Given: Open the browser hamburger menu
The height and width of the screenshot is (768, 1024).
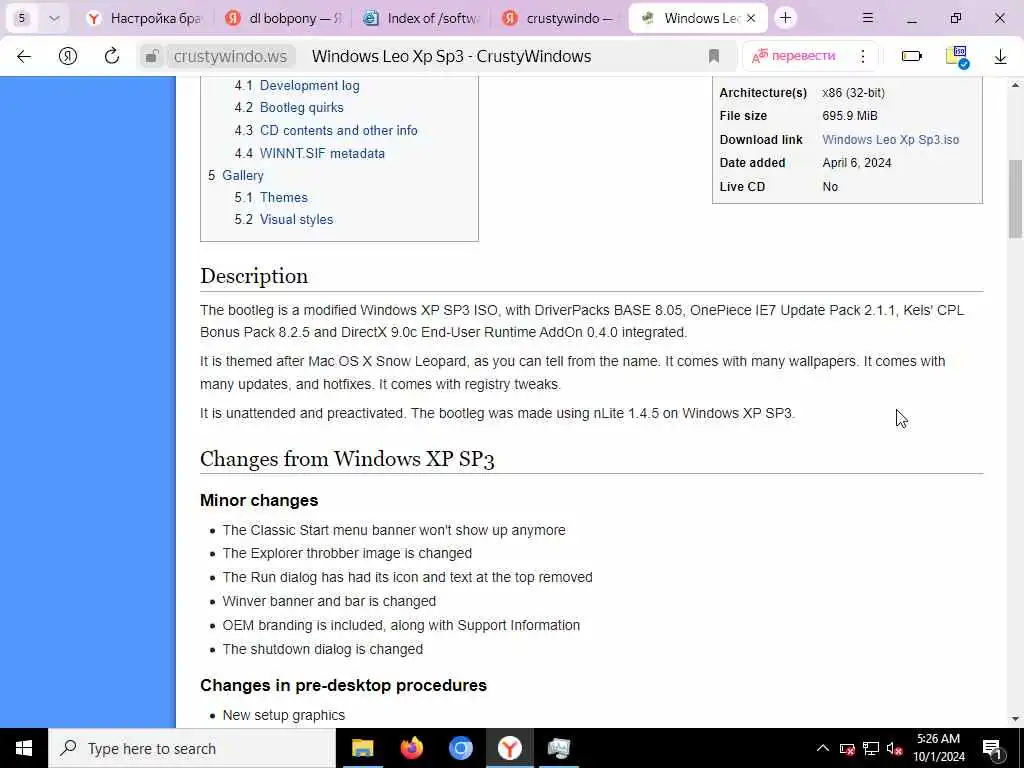Looking at the screenshot, I should click(x=868, y=18).
